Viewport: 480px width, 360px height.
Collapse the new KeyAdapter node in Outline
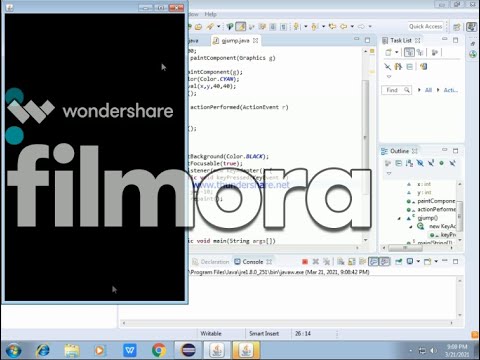click(x=411, y=227)
